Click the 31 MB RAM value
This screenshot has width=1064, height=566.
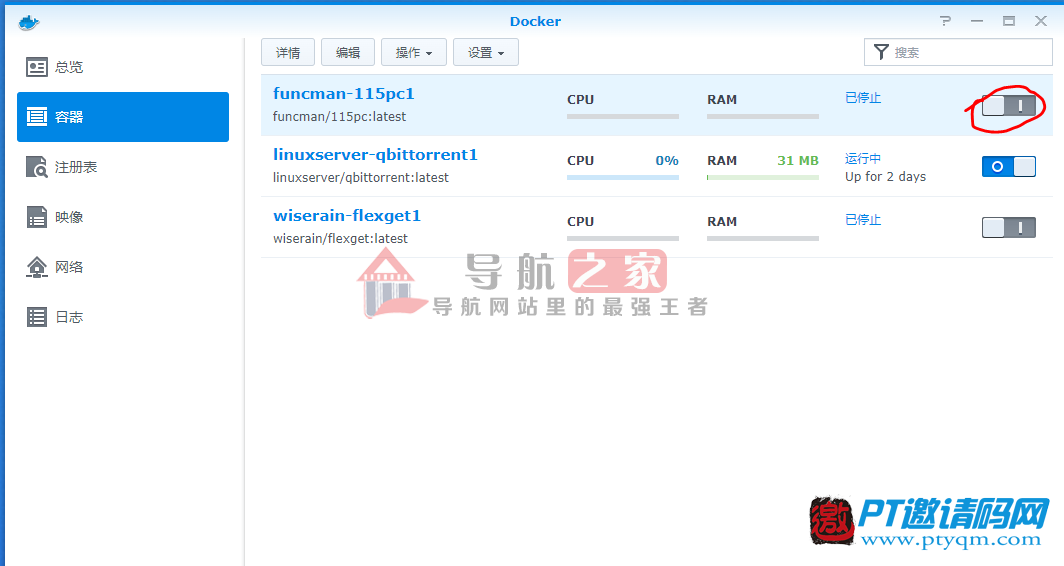(x=798, y=160)
